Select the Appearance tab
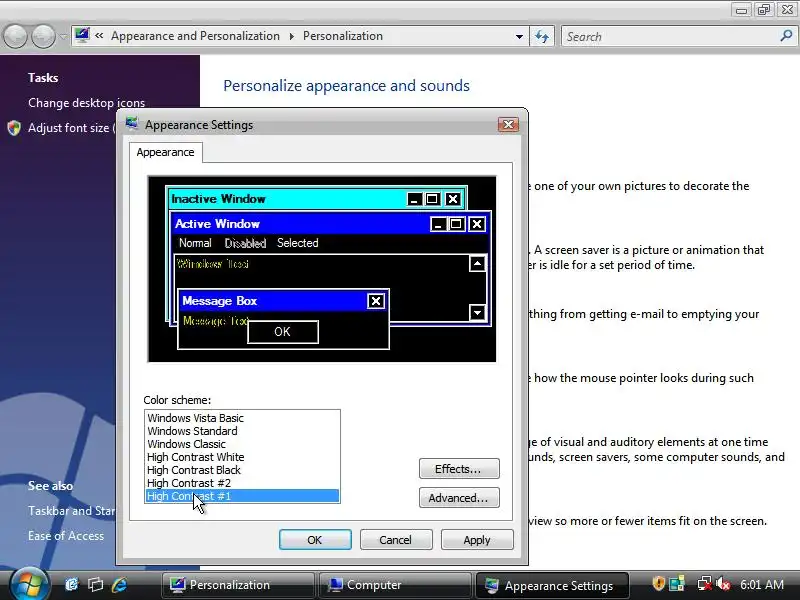 point(165,153)
